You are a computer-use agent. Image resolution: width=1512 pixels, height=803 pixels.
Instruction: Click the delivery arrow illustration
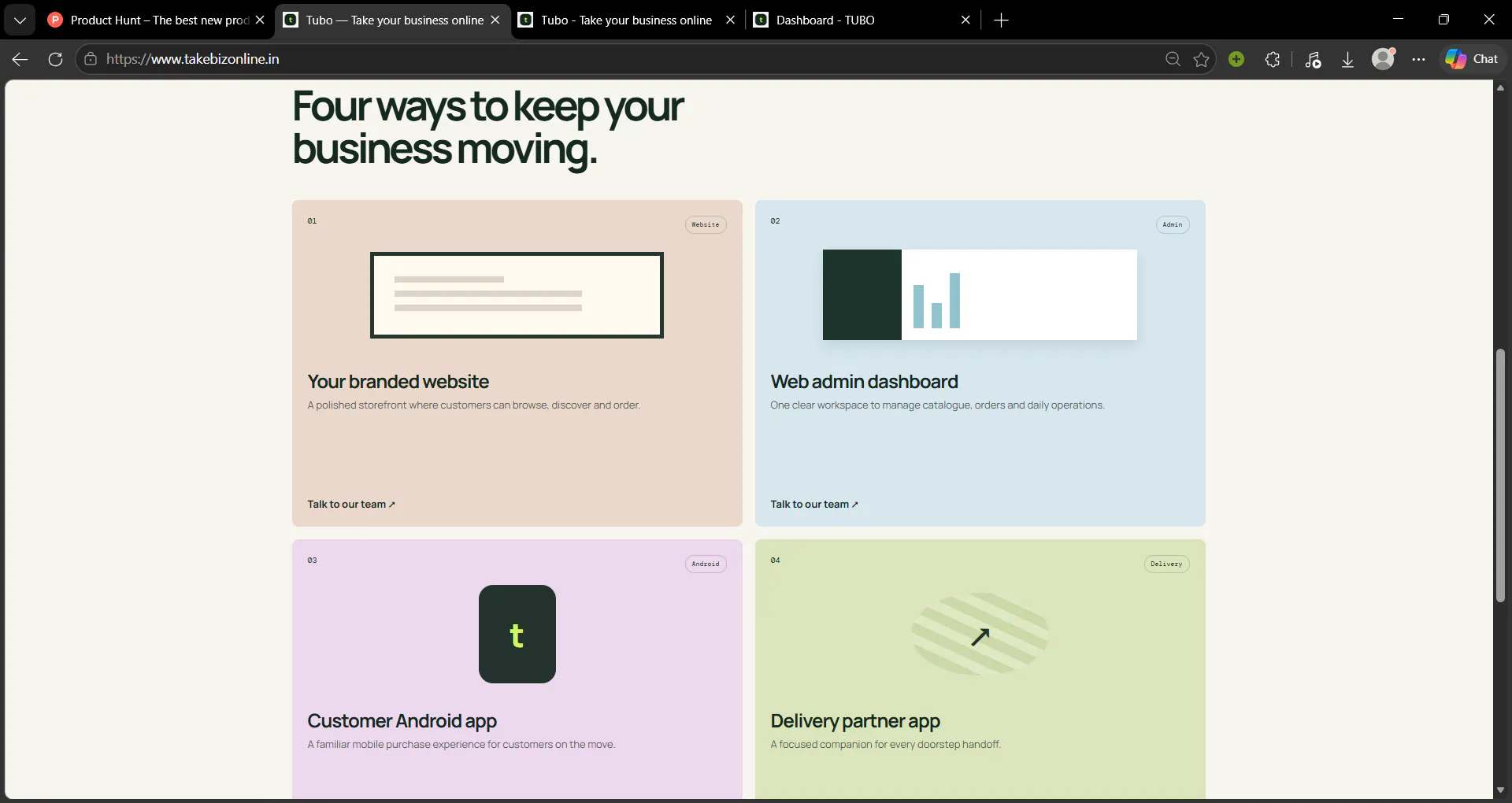click(980, 635)
